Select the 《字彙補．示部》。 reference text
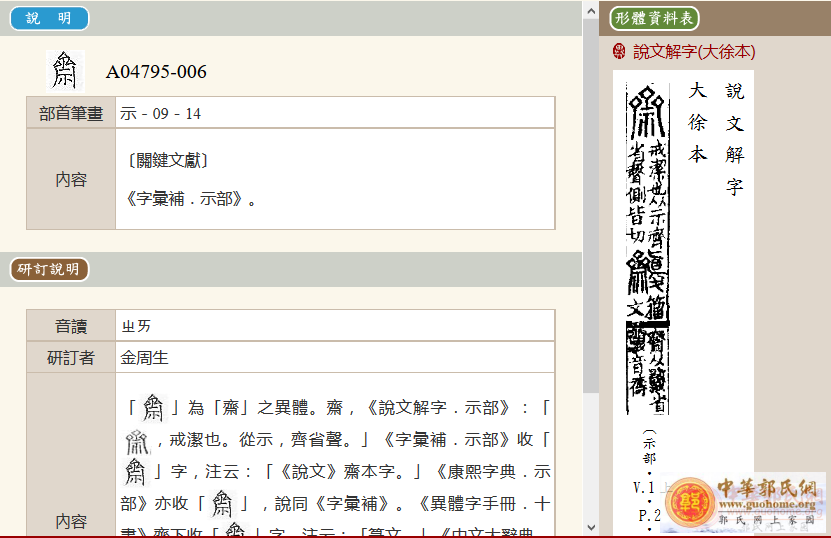This screenshot has height=538, width=831. click(191, 199)
